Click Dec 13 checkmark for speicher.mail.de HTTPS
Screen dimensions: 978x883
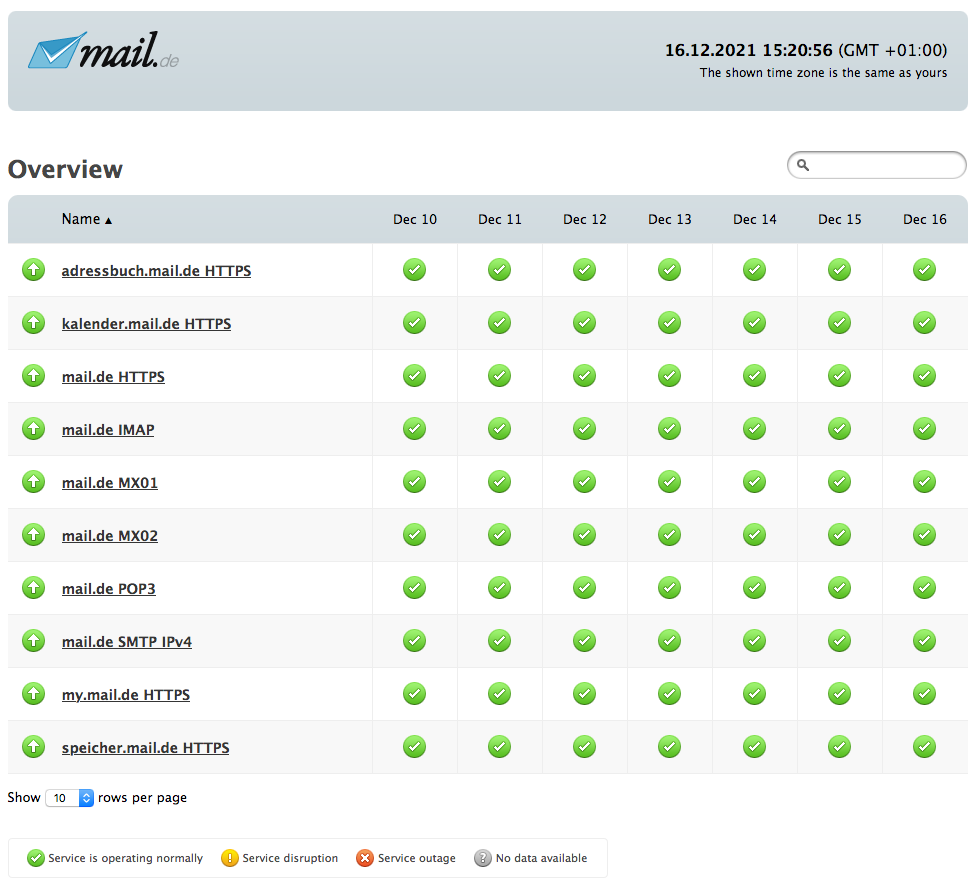pyautogui.click(x=670, y=747)
